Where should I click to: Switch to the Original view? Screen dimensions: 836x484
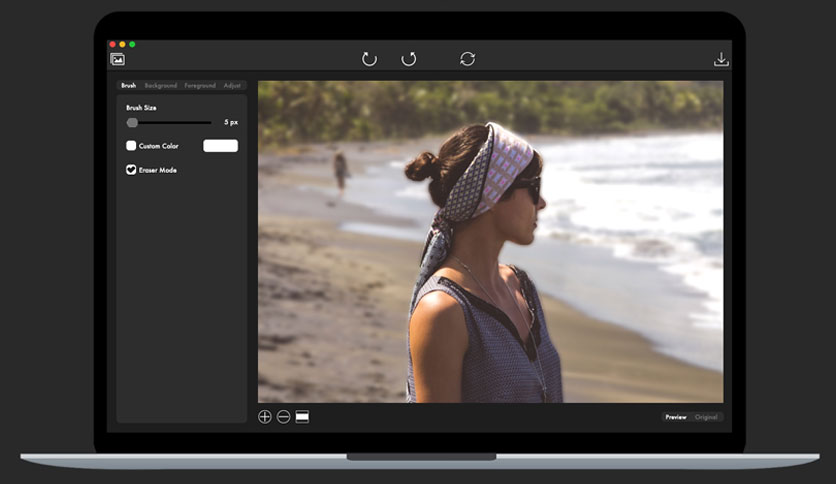point(706,417)
